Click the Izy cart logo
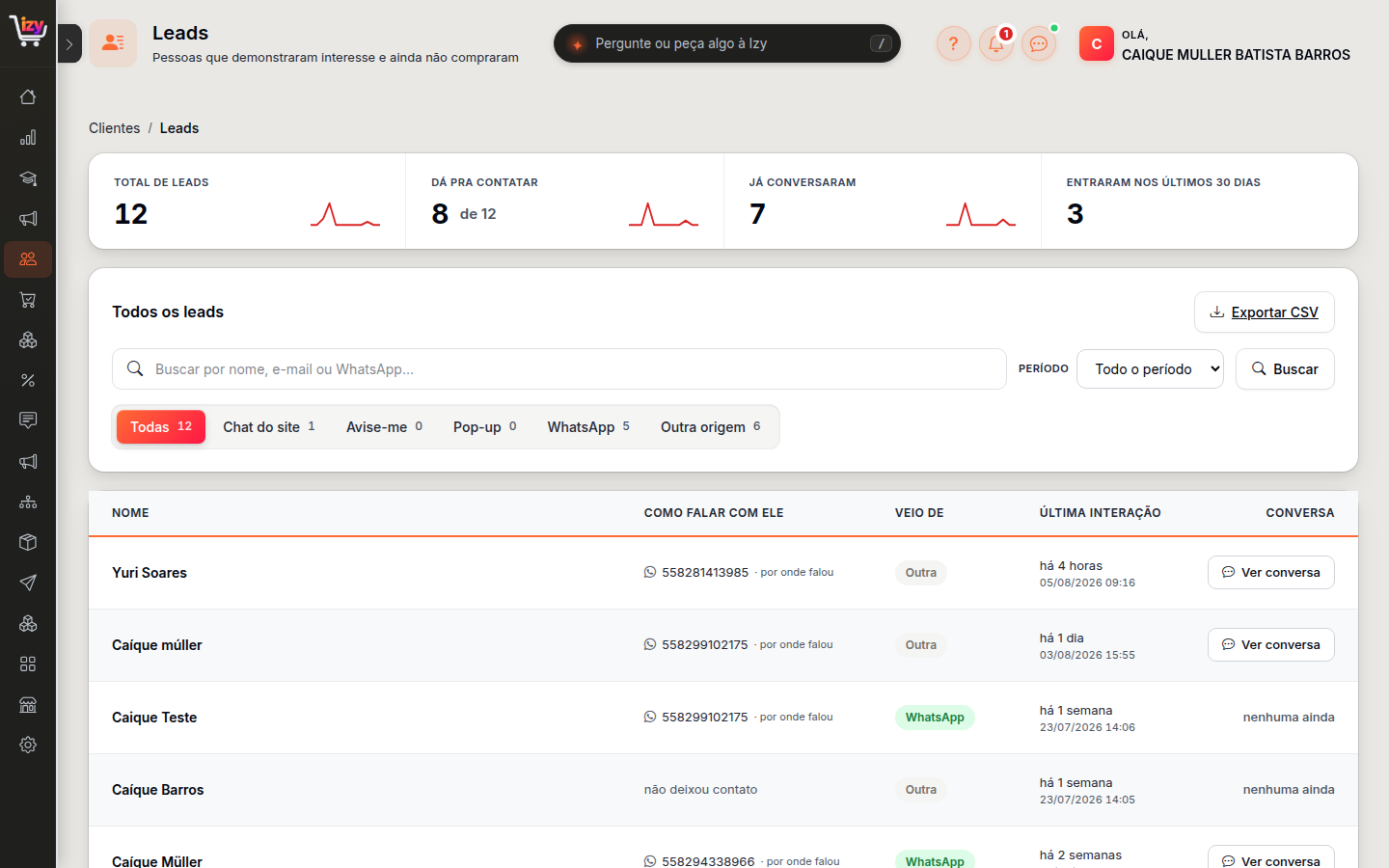 28,31
